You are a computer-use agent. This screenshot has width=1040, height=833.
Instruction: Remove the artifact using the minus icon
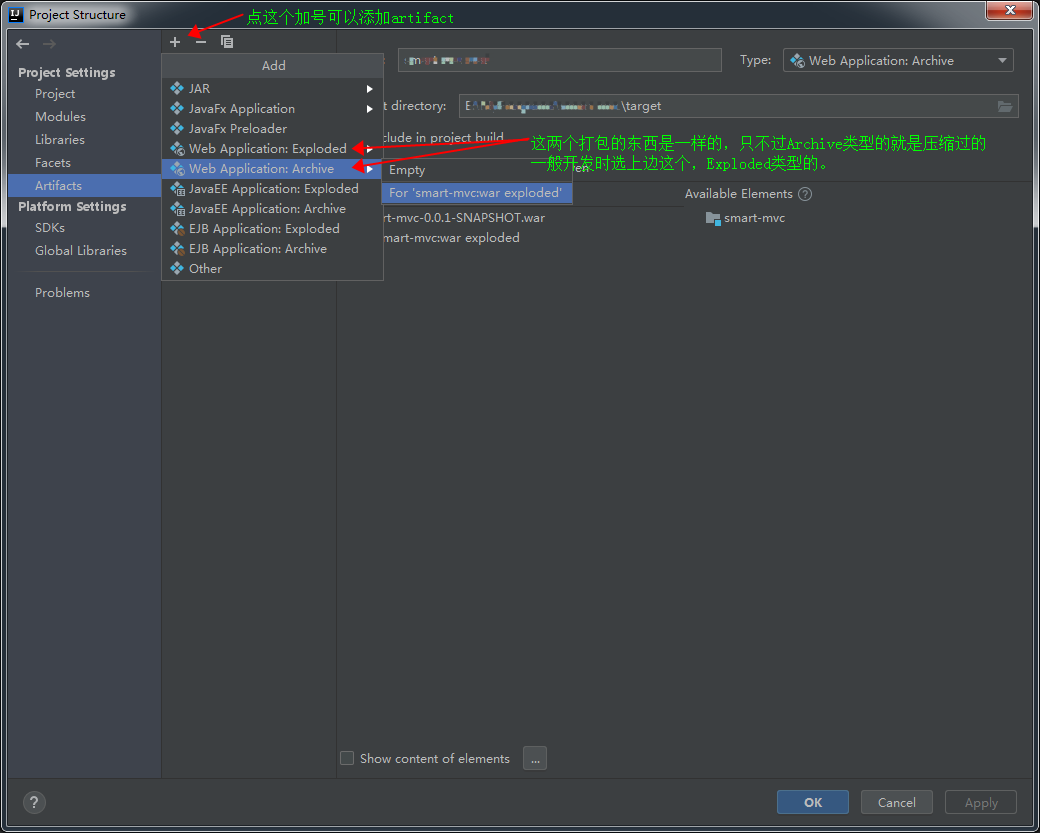199,42
